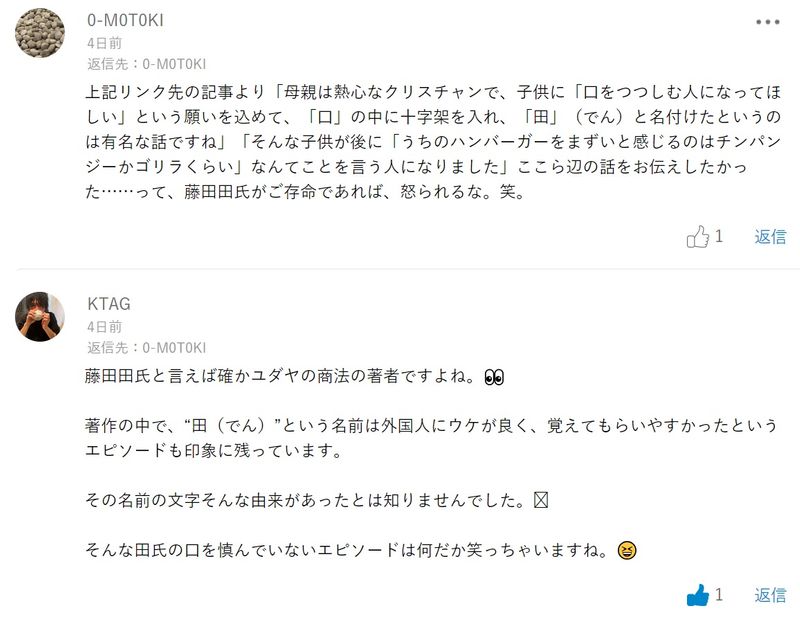Open the three-dot menu on 0-M0T0KI's comment
This screenshot has height=617, width=800.
[x=767, y=22]
